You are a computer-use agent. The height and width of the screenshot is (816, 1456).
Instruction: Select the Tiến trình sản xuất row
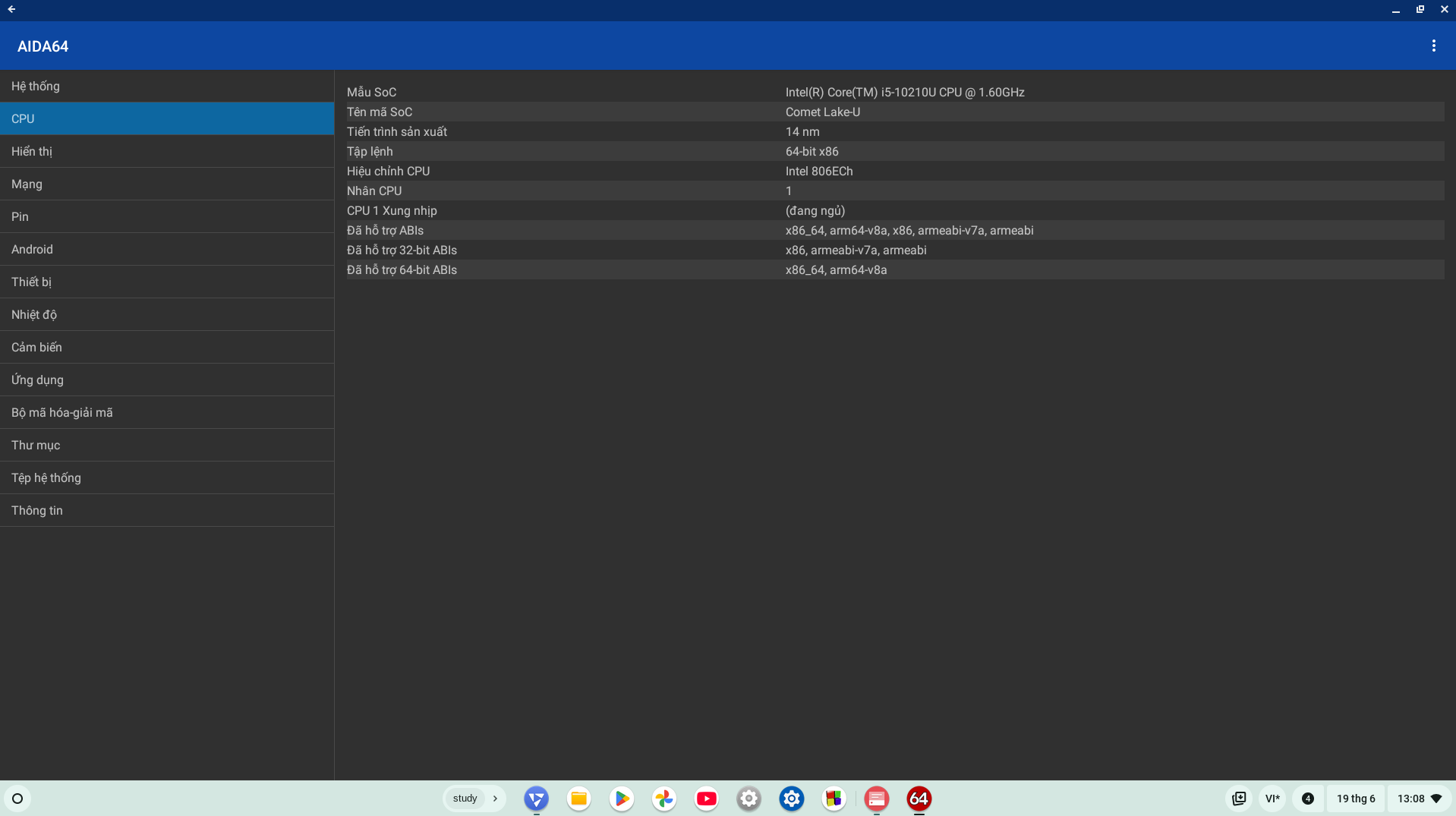tap(895, 132)
